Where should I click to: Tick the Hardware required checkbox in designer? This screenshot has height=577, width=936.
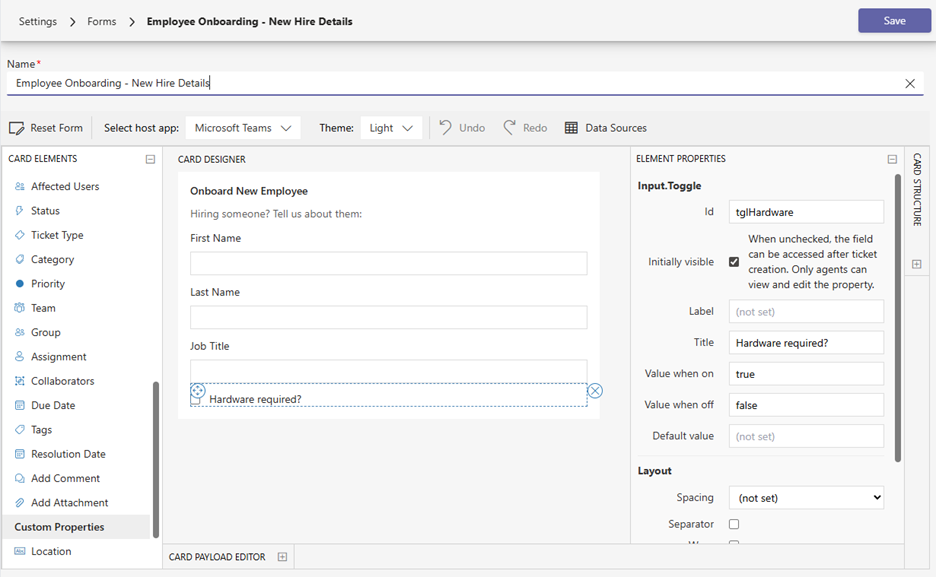197,400
